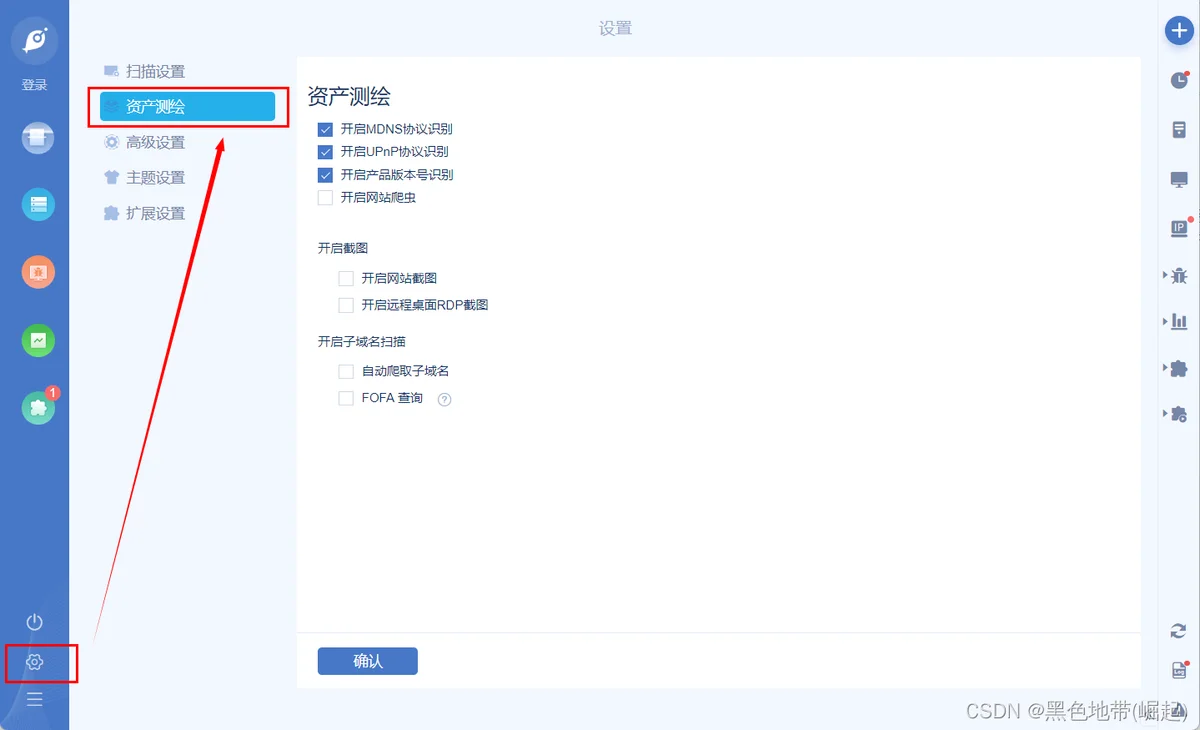
Task: Enable 开启网站爬虫 checkbox
Action: coord(325,198)
